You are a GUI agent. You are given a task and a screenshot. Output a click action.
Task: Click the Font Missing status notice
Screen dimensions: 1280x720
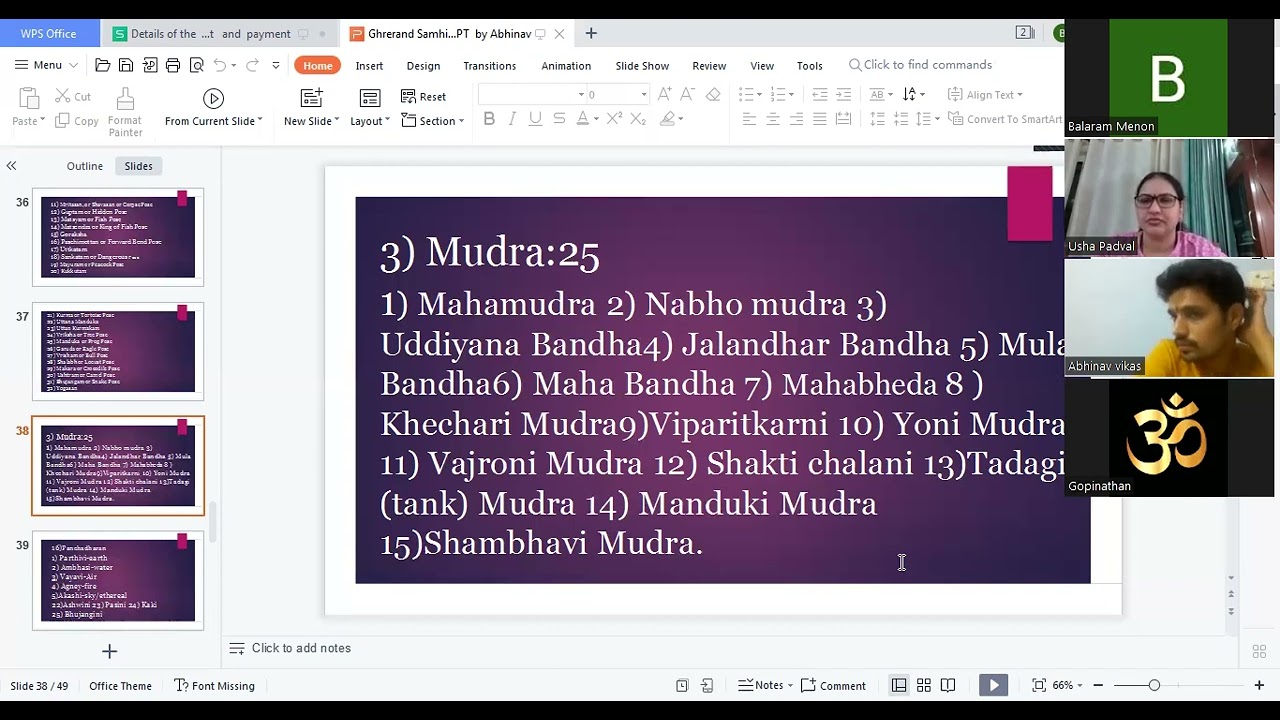(215, 686)
